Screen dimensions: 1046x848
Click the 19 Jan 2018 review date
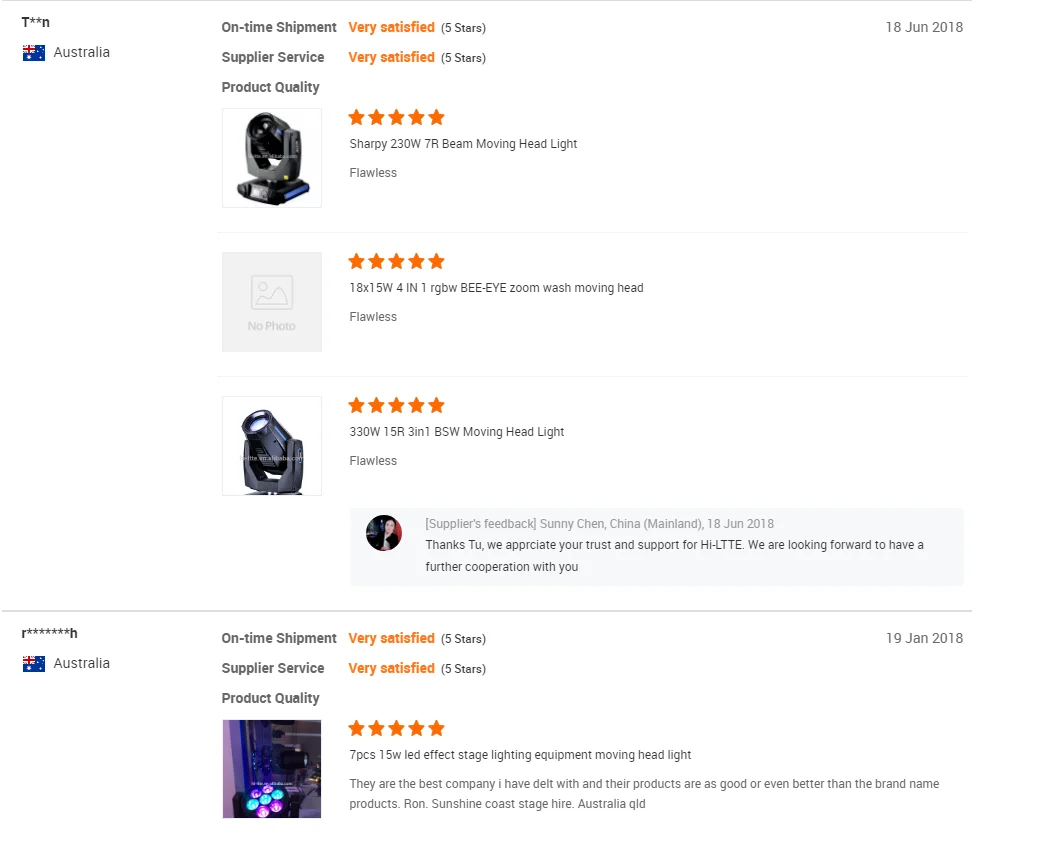tap(924, 638)
